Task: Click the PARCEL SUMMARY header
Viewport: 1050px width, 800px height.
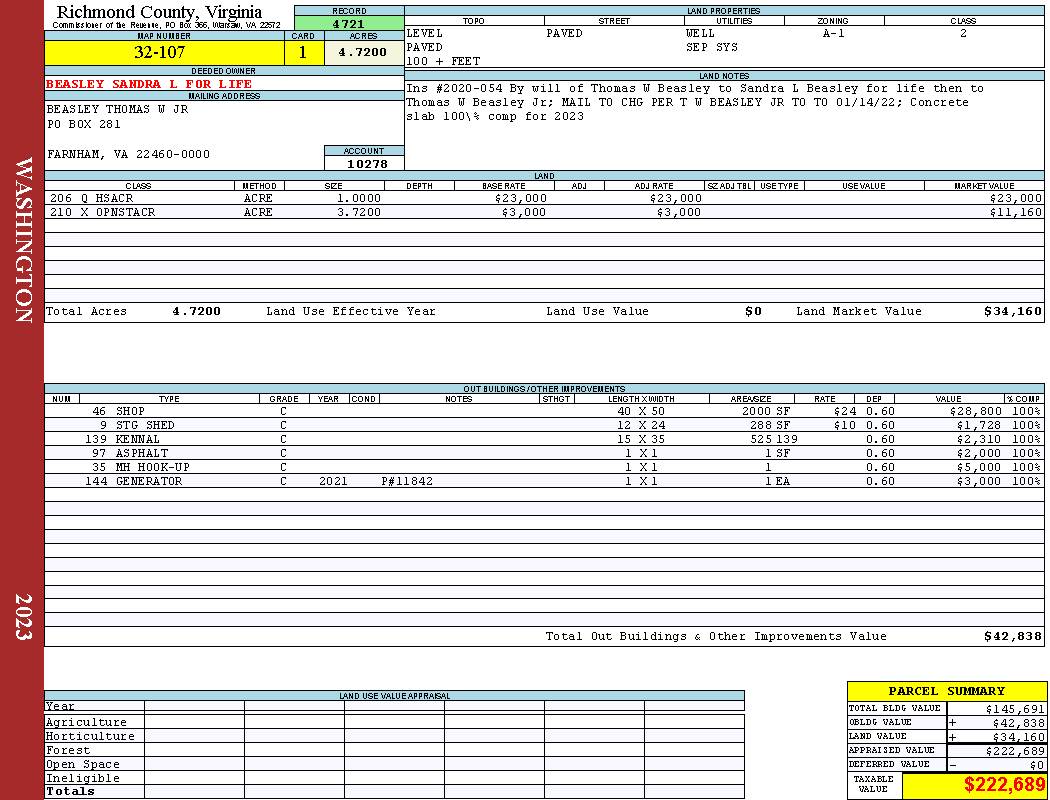Action: [x=946, y=691]
